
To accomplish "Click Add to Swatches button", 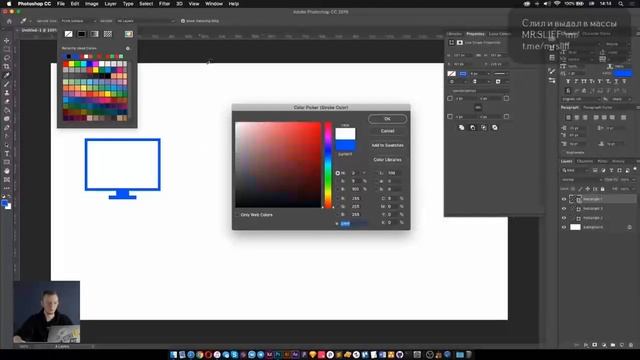I will 387,145.
